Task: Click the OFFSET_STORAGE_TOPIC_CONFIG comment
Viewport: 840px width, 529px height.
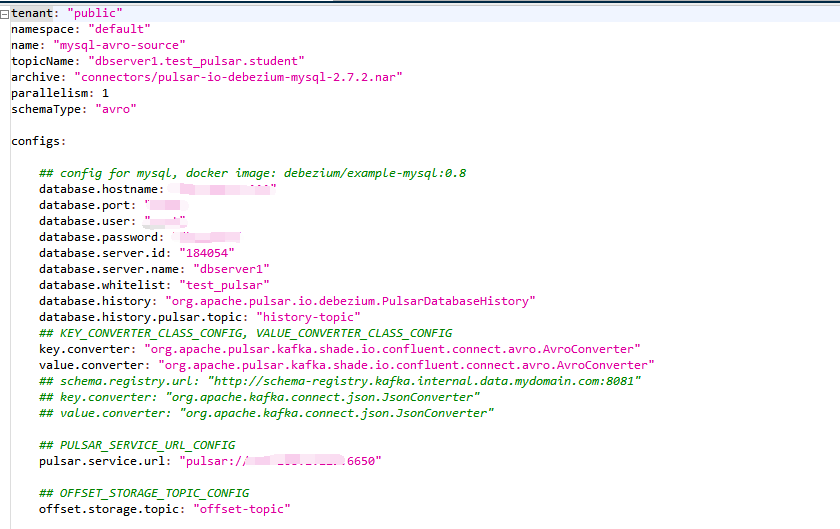Action: click(x=144, y=493)
